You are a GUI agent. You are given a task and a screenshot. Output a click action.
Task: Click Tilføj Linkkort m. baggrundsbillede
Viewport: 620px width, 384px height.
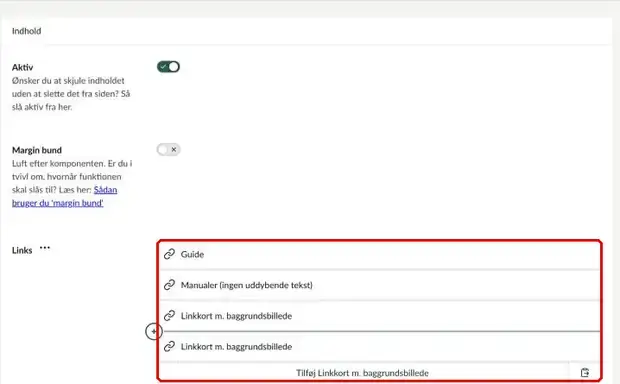click(x=362, y=373)
